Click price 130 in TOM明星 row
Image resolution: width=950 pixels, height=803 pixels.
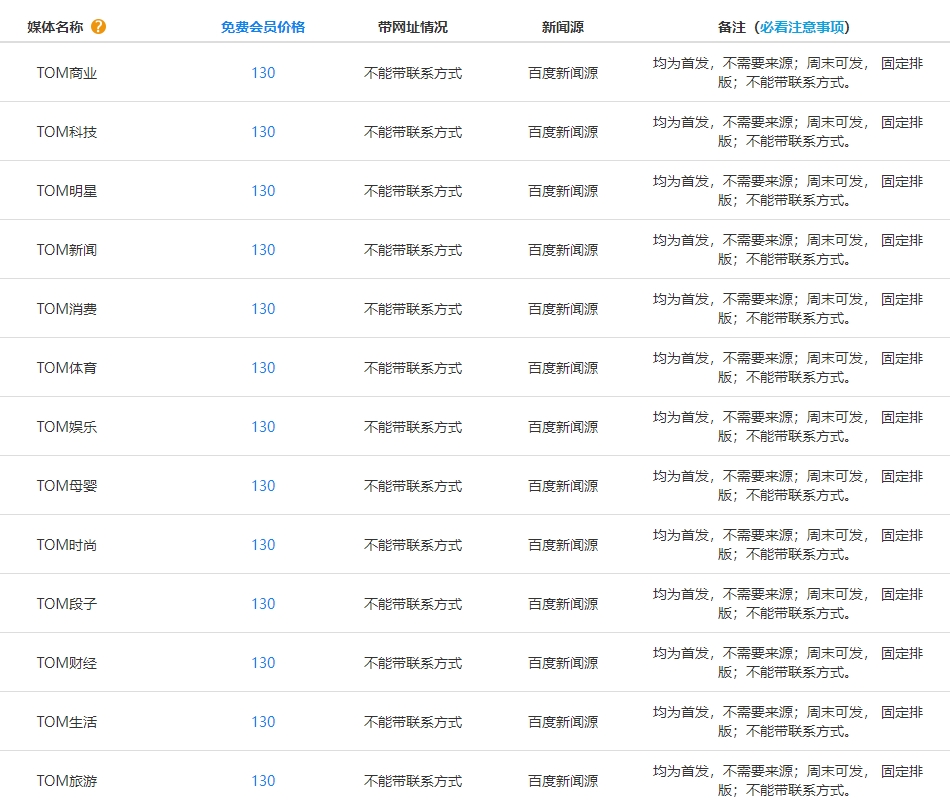[263, 191]
